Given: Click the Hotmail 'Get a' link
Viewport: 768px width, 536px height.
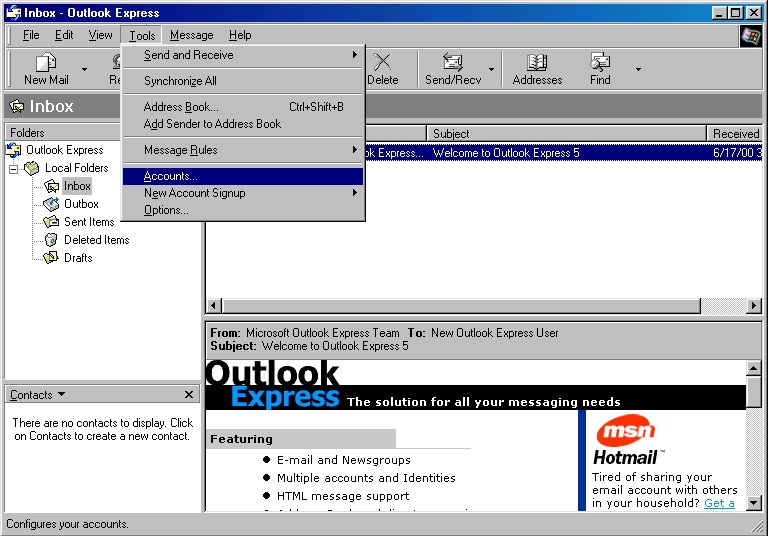Looking at the screenshot, I should click(x=719, y=503).
